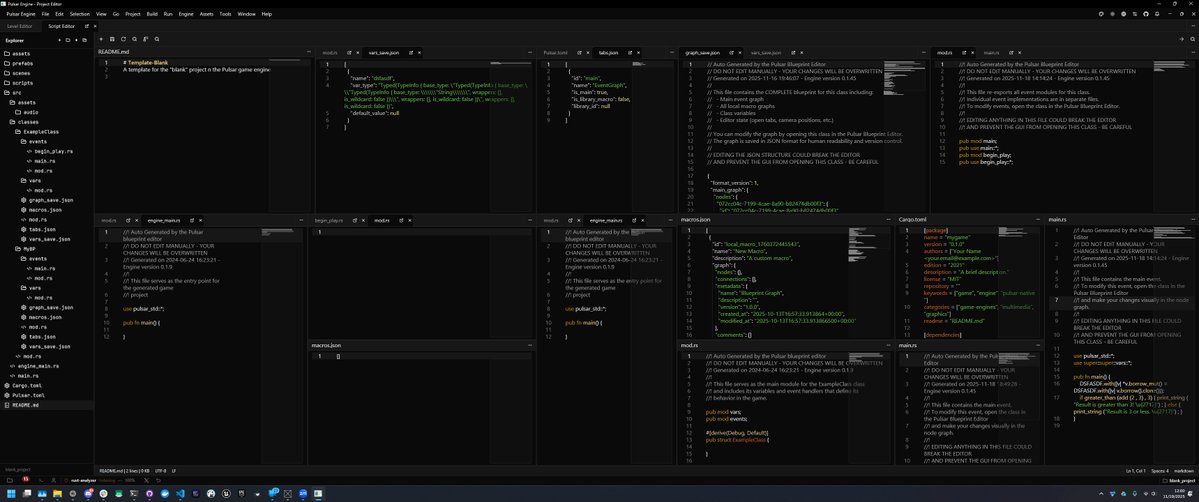Click the refresh icon in script toolbar
Viewport: 1199px width, 502px height.
click(123, 39)
